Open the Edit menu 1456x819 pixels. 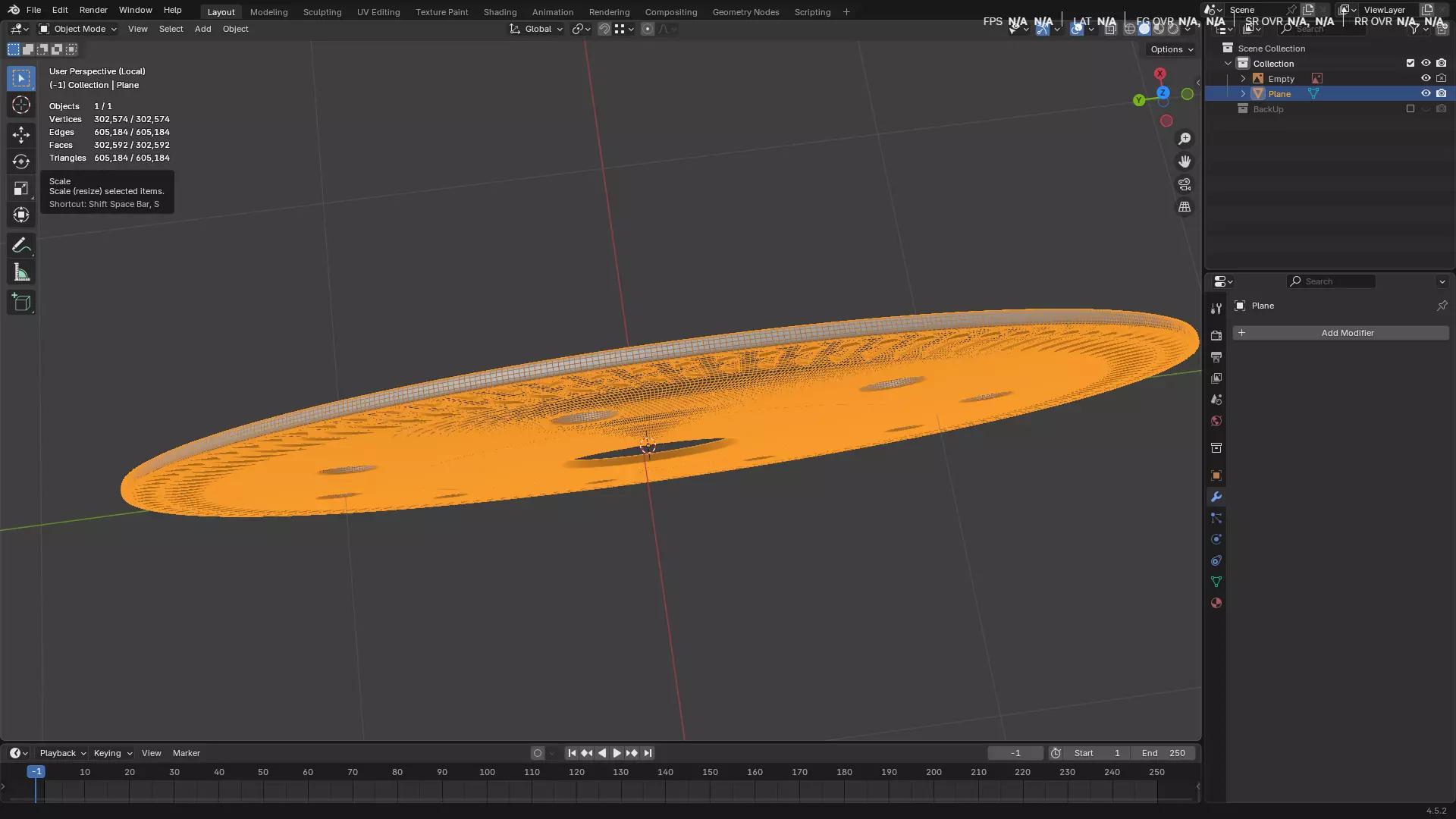pos(60,10)
